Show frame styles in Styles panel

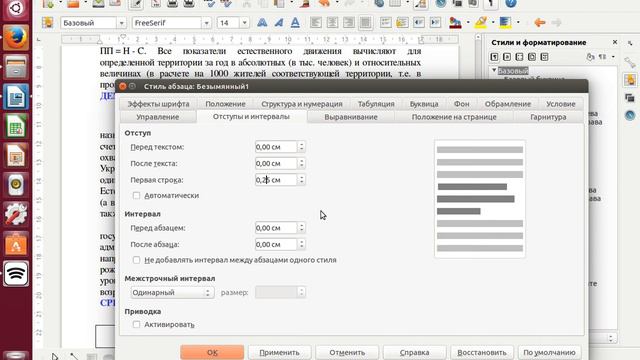pos(519,57)
